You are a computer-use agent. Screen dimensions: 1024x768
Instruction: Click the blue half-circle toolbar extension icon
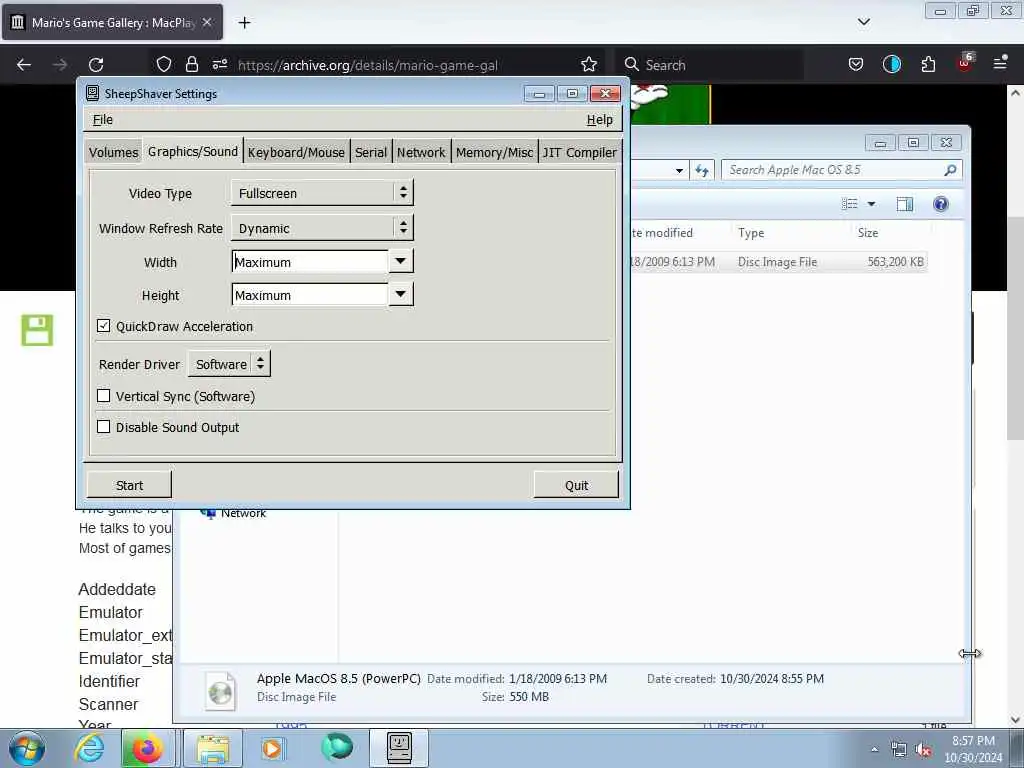(x=891, y=64)
